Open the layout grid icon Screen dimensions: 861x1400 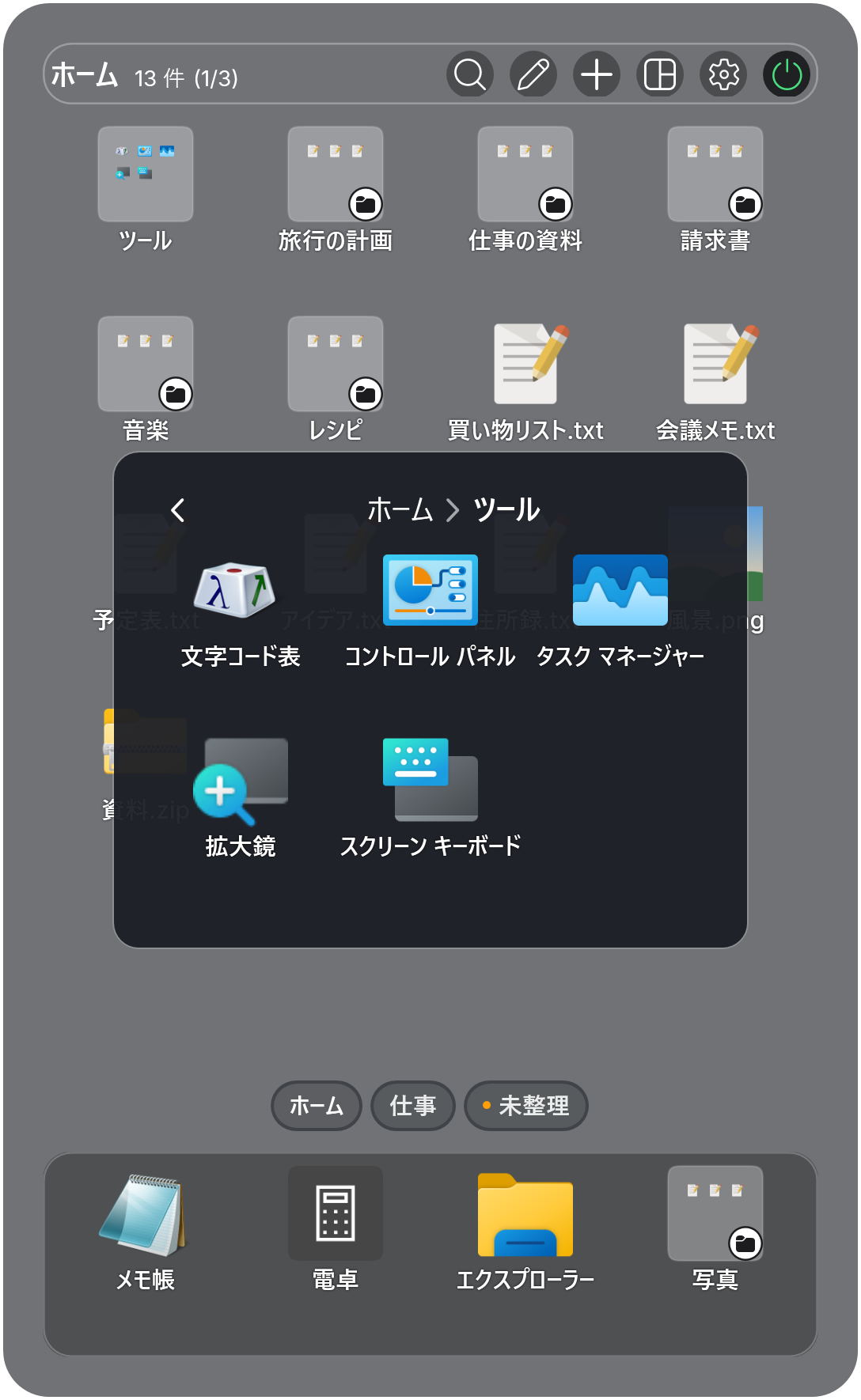point(660,75)
